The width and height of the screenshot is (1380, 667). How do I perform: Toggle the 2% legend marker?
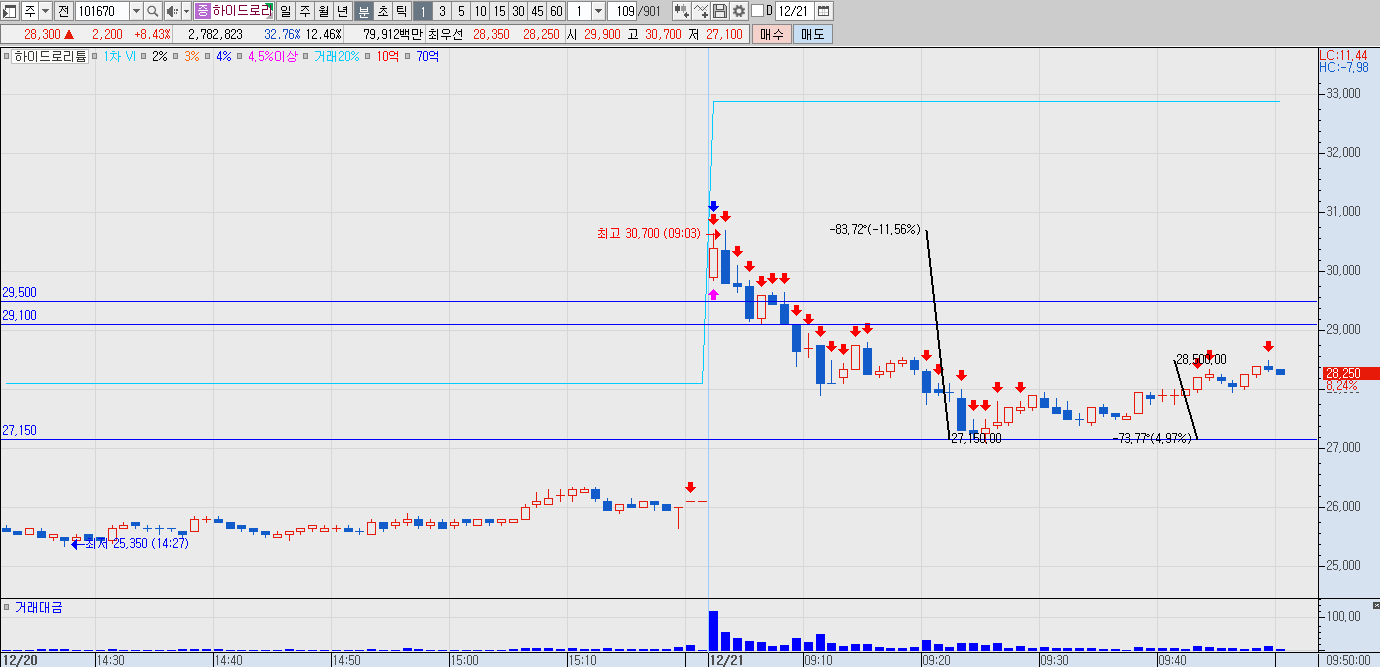(145, 57)
